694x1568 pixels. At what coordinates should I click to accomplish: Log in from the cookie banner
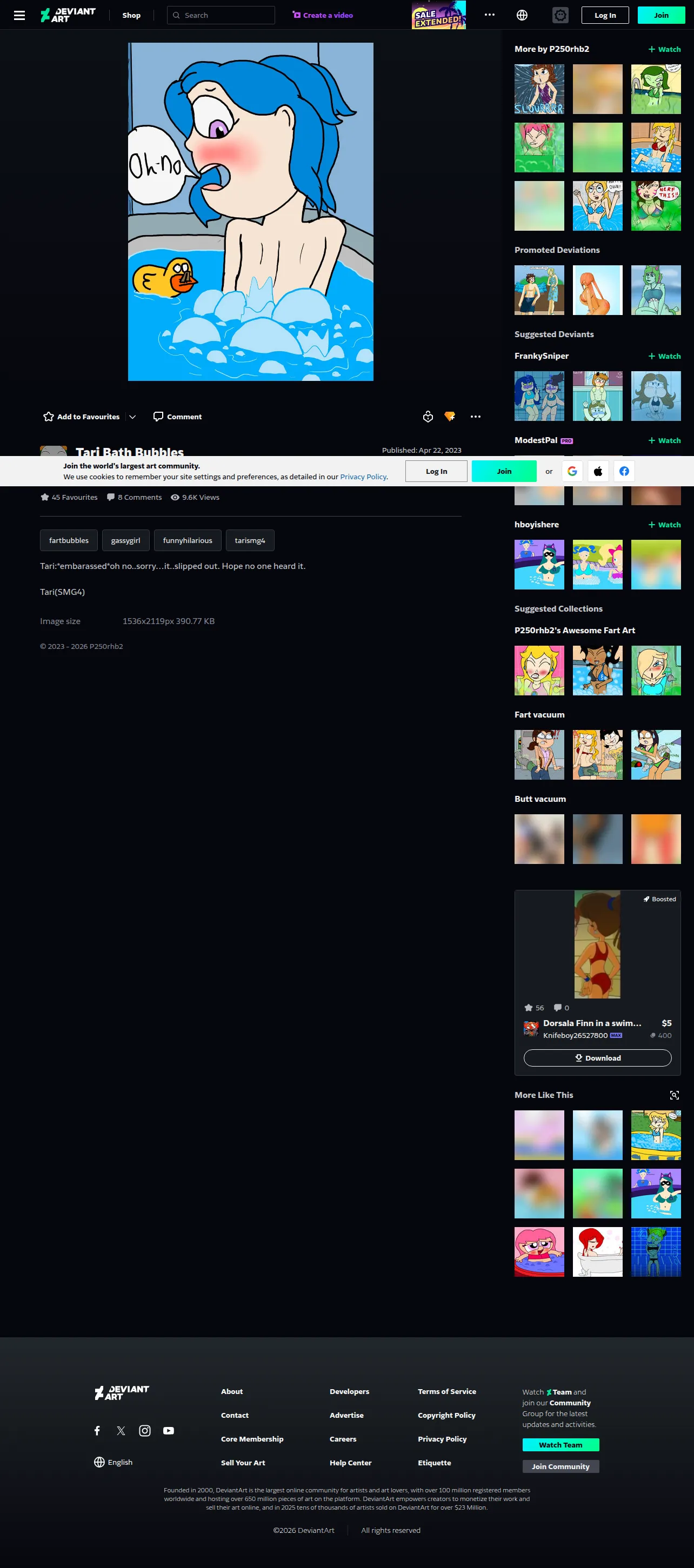(x=437, y=471)
